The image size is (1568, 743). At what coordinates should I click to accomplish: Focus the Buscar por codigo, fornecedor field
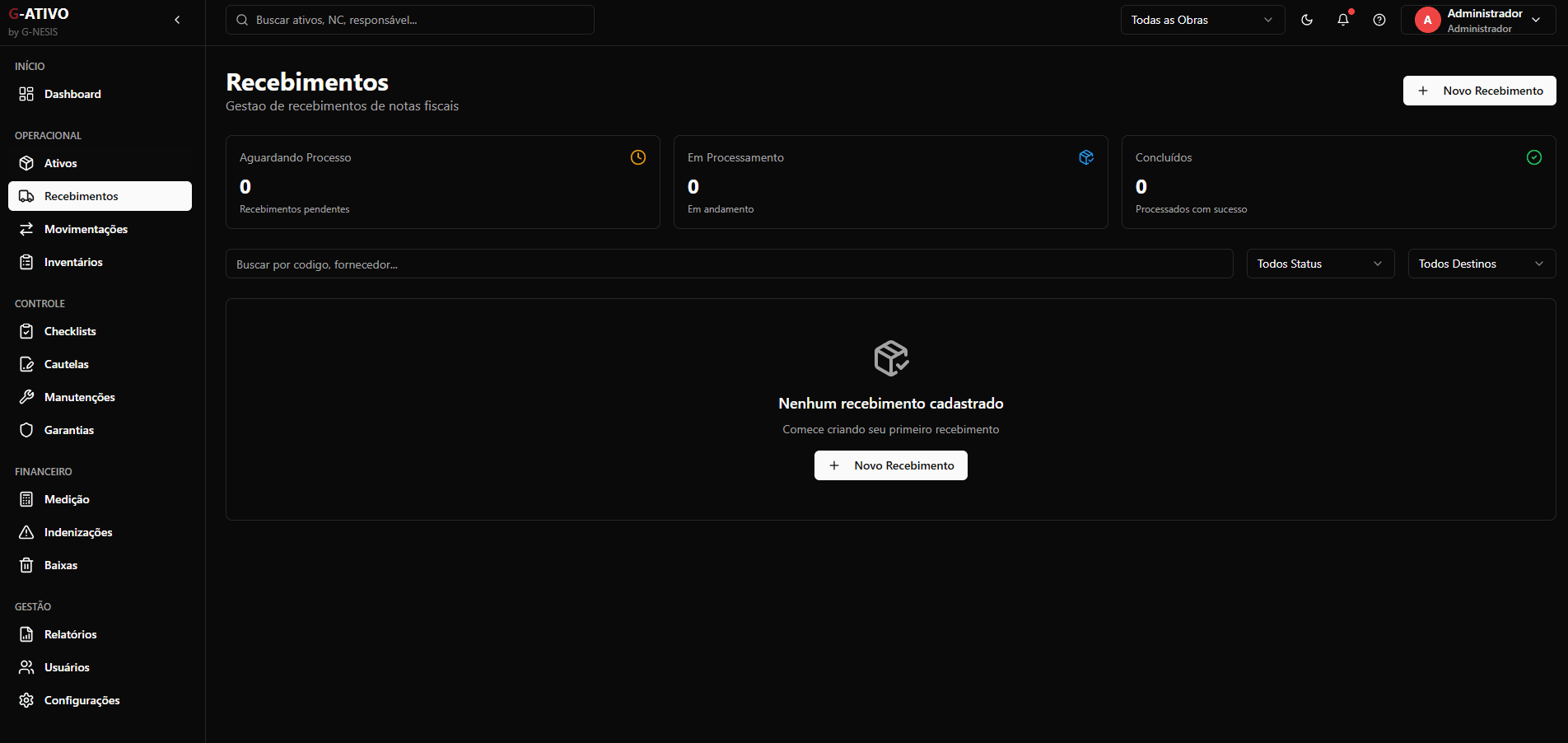click(729, 264)
